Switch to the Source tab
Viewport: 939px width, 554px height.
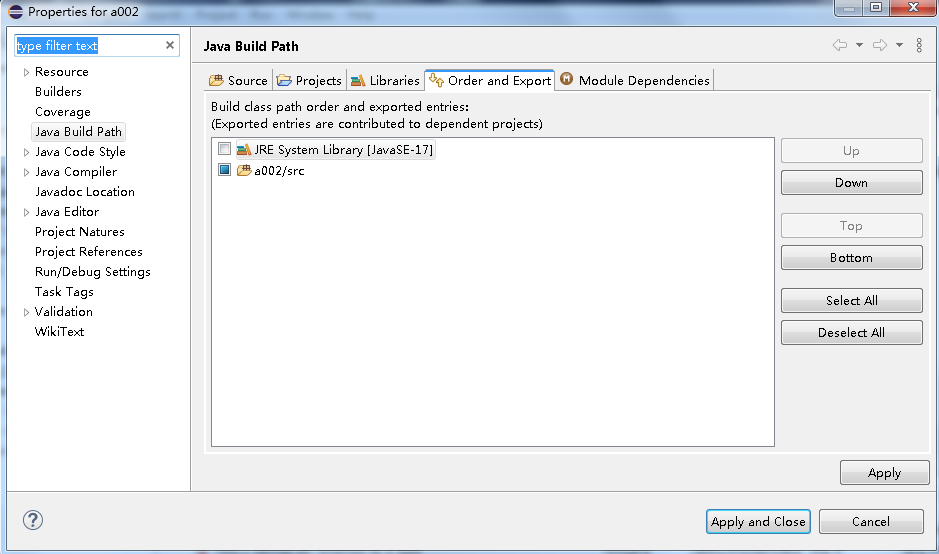(238, 81)
